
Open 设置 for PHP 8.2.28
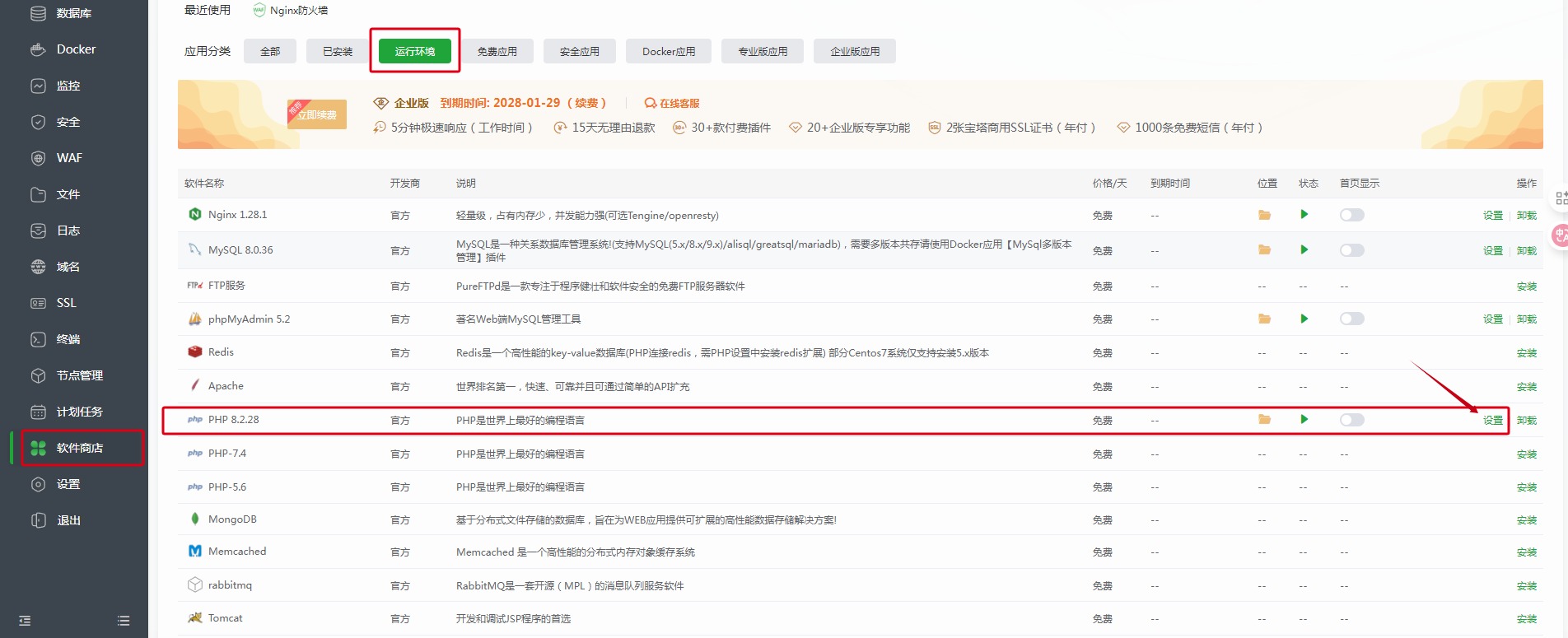click(x=1493, y=421)
